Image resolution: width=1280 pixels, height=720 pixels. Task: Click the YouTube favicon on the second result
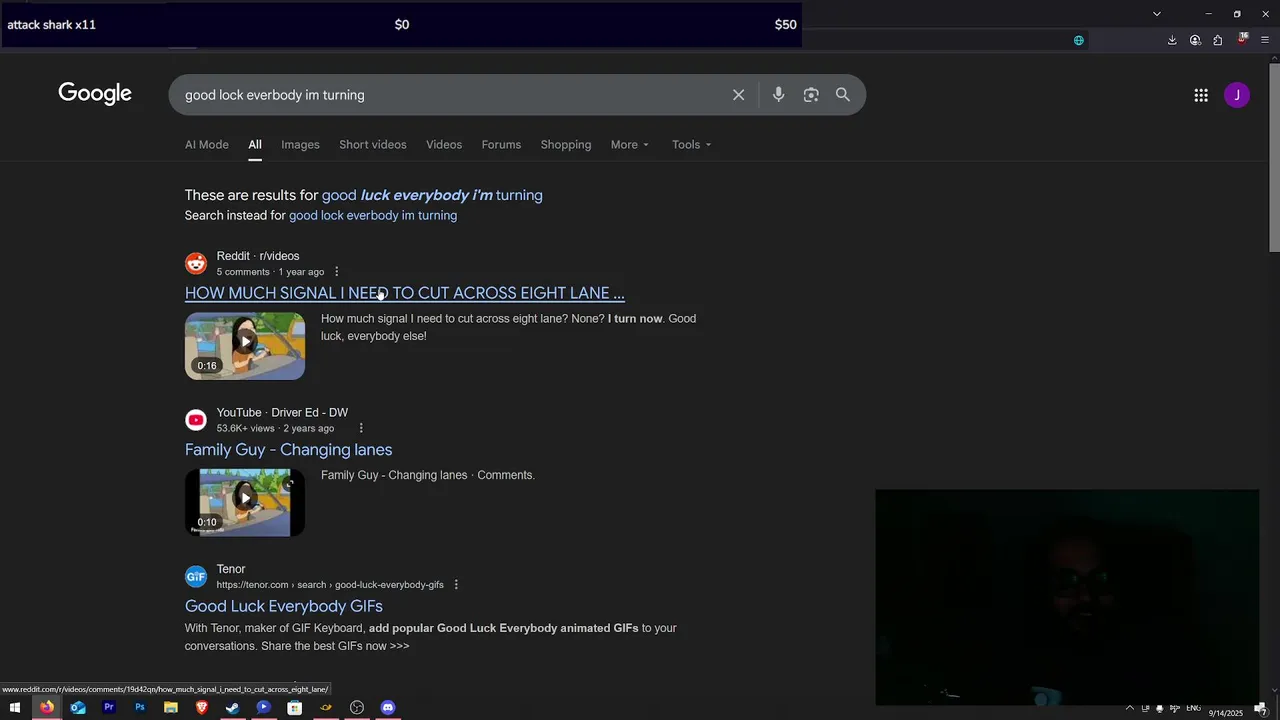pos(196,420)
